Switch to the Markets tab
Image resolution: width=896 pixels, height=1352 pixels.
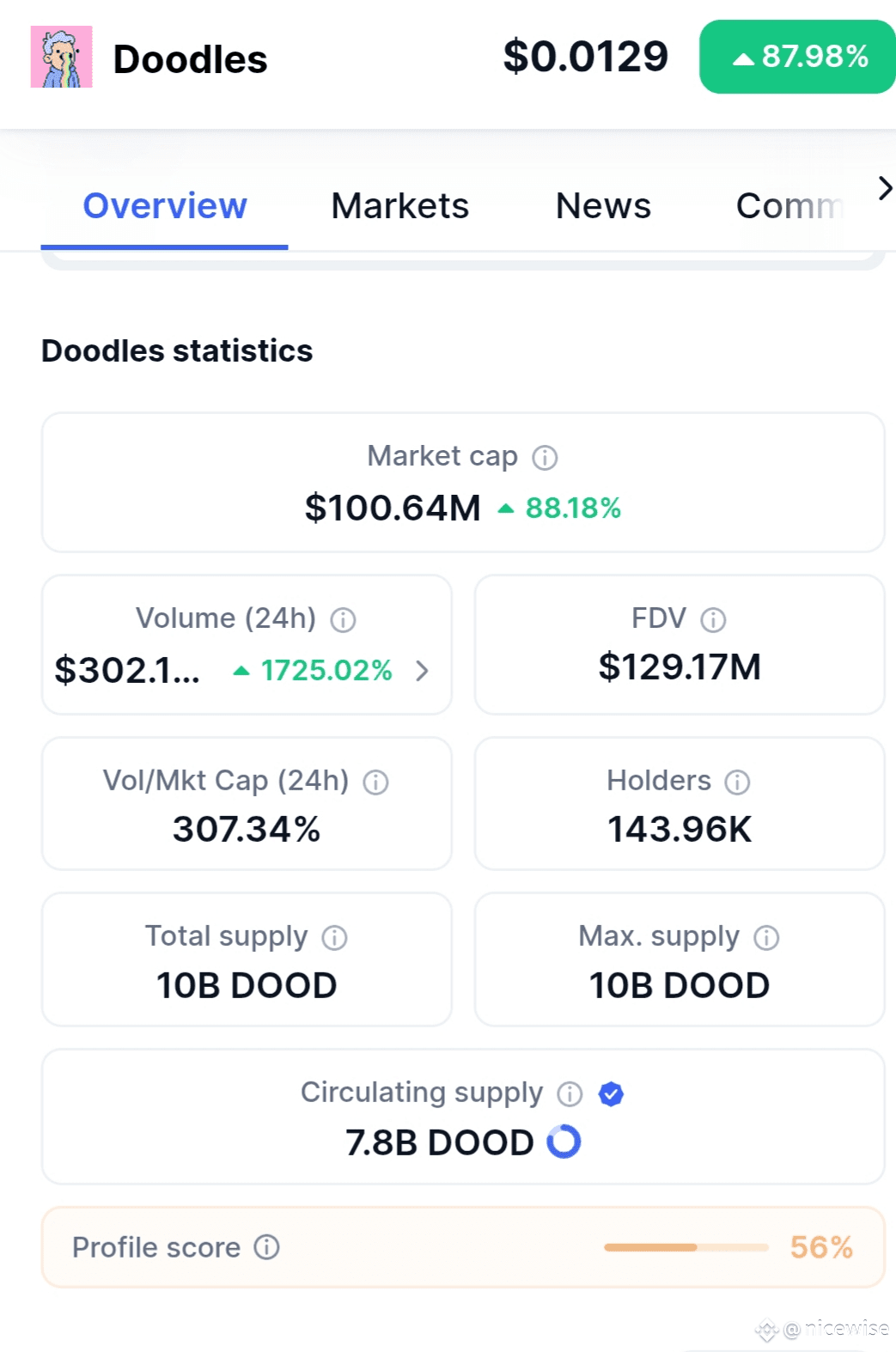point(400,206)
